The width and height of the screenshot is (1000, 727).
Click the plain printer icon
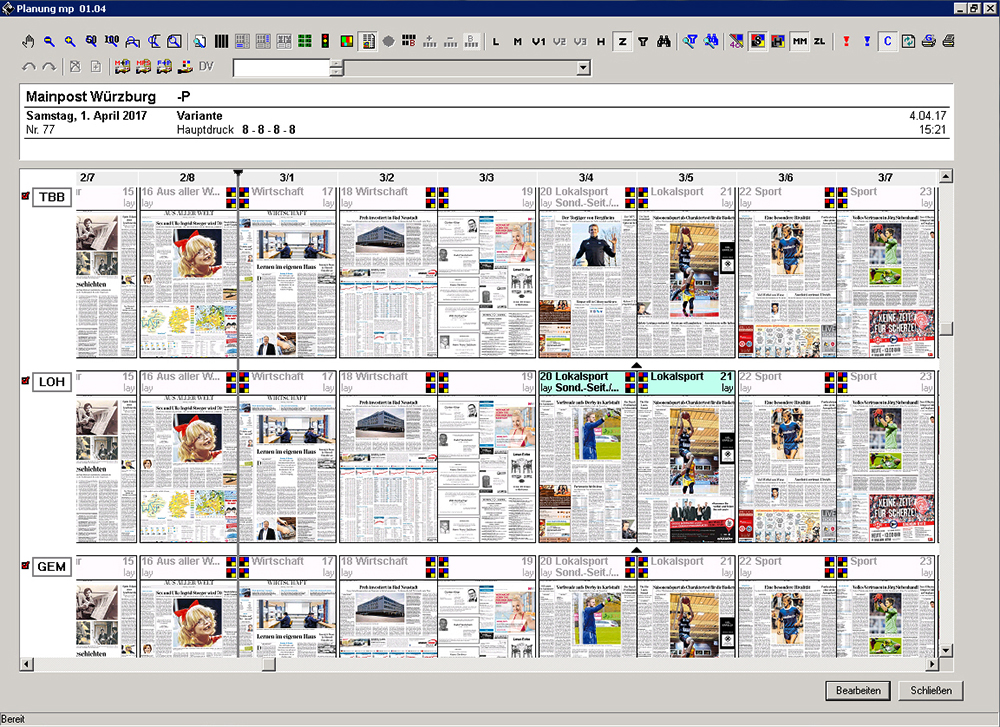(949, 41)
